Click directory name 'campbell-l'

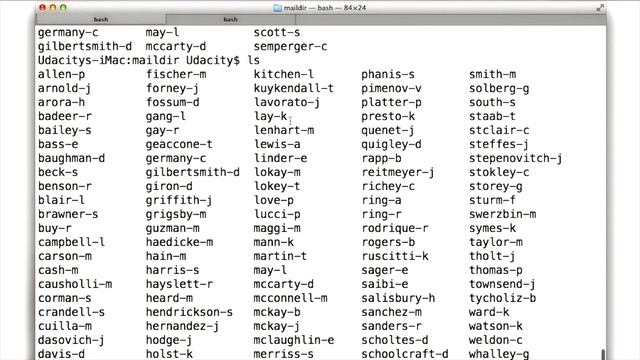point(71,242)
